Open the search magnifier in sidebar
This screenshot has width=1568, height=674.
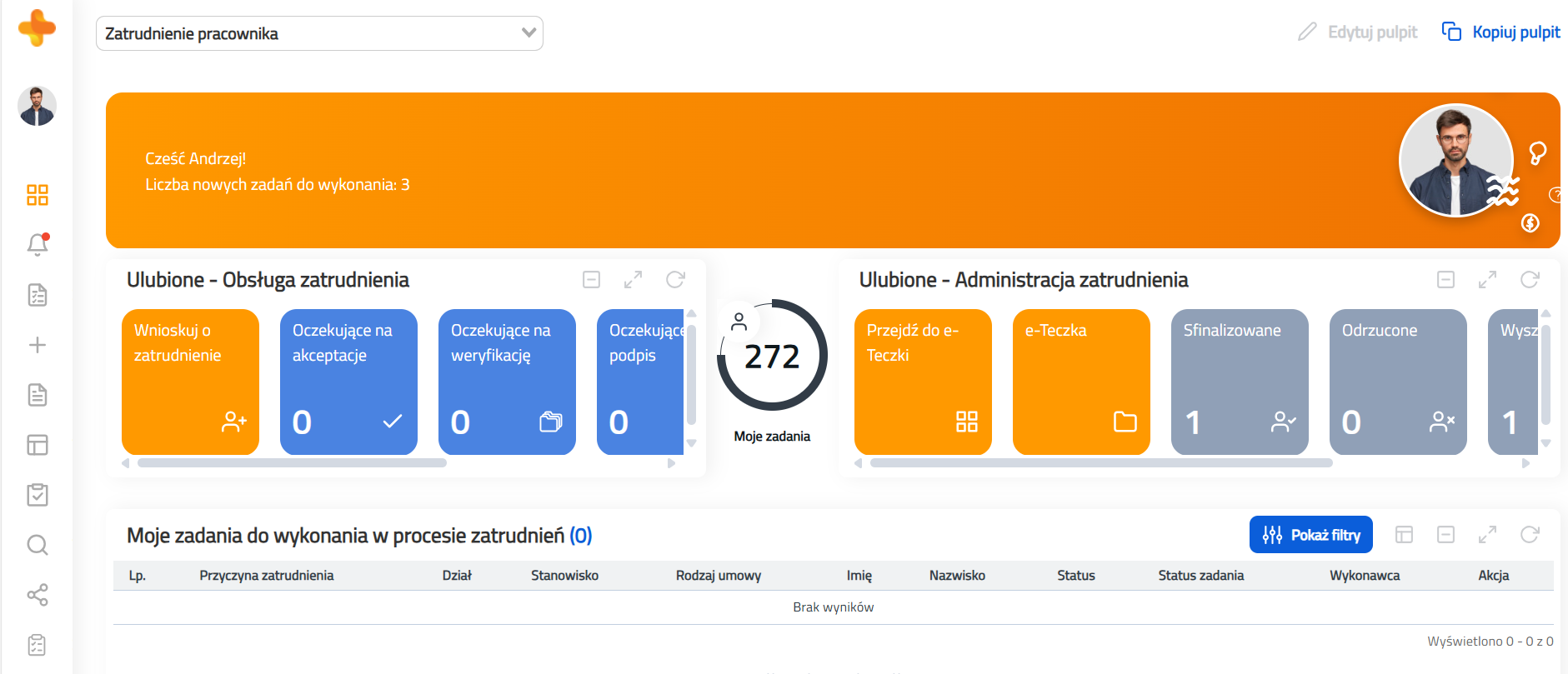(x=38, y=545)
